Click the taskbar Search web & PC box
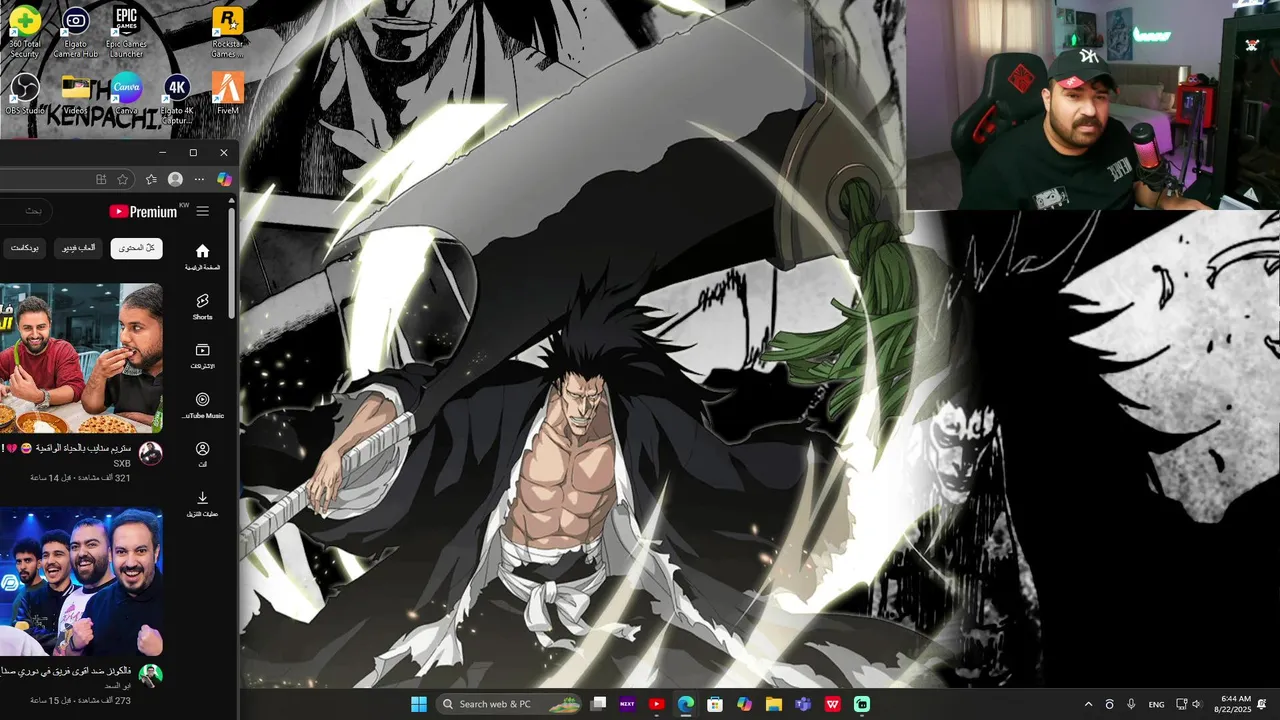The image size is (1280, 720). 510,704
